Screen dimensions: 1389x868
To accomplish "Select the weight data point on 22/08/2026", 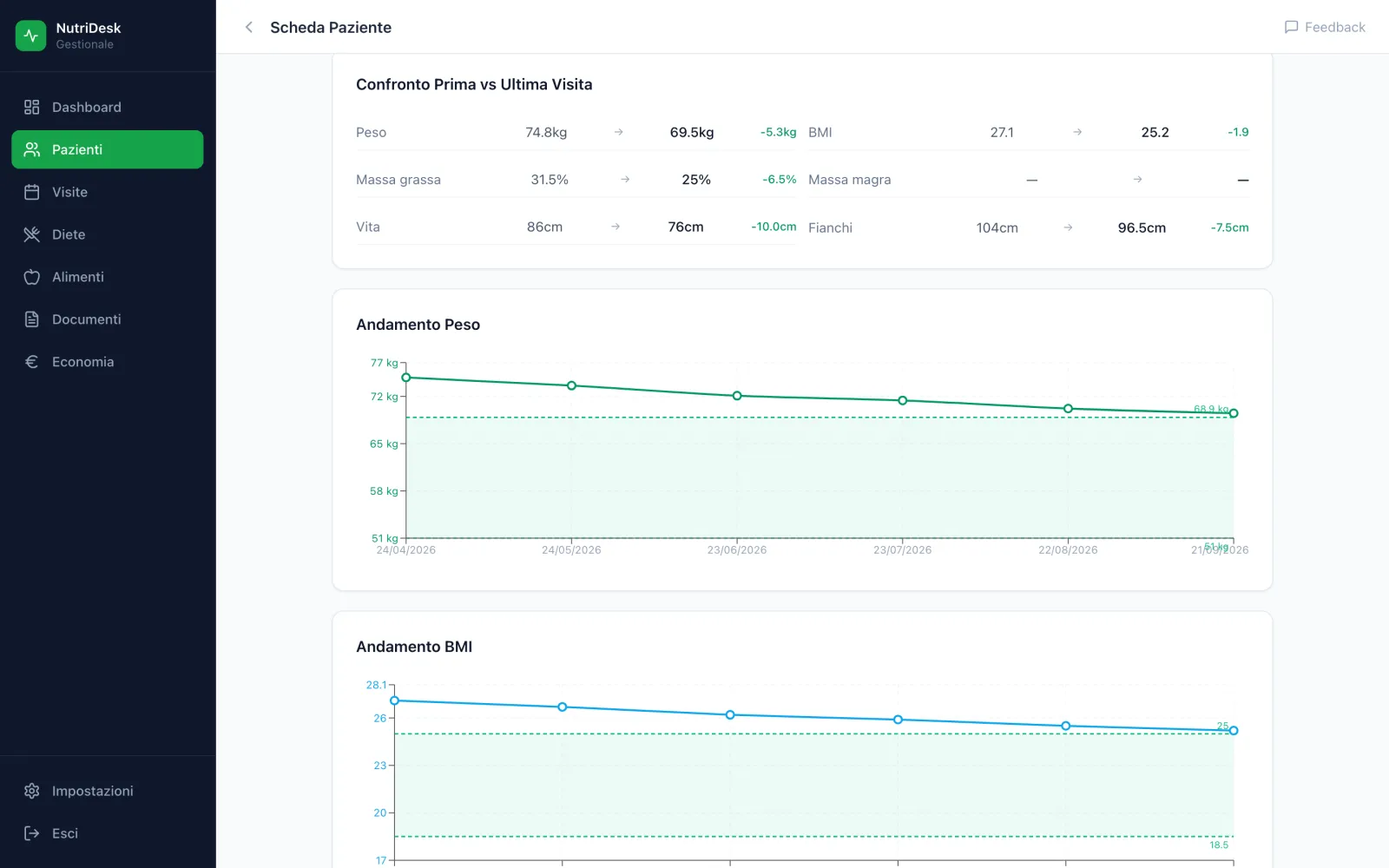I will pos(1068,409).
